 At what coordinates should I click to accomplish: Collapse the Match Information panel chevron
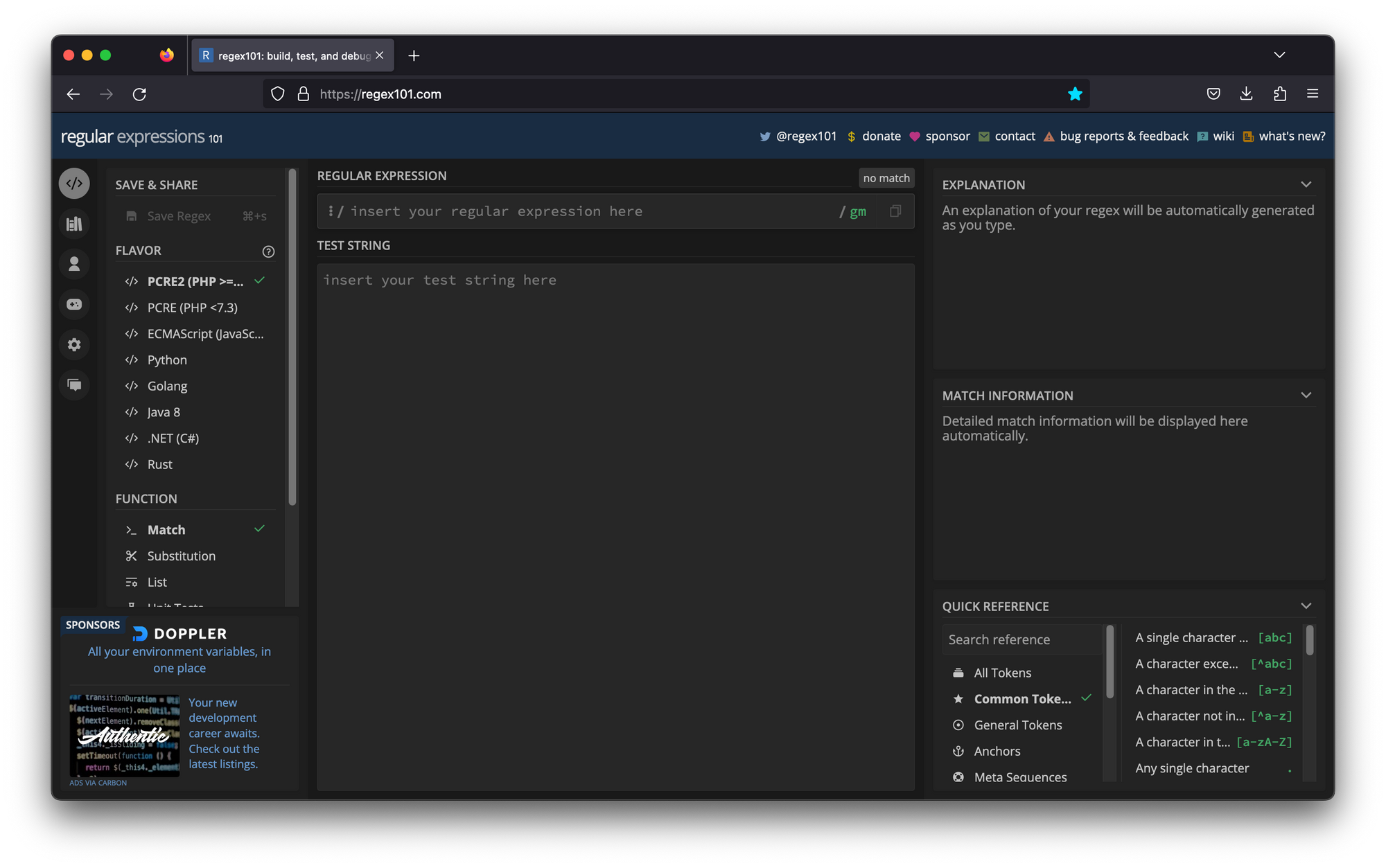[1306, 395]
